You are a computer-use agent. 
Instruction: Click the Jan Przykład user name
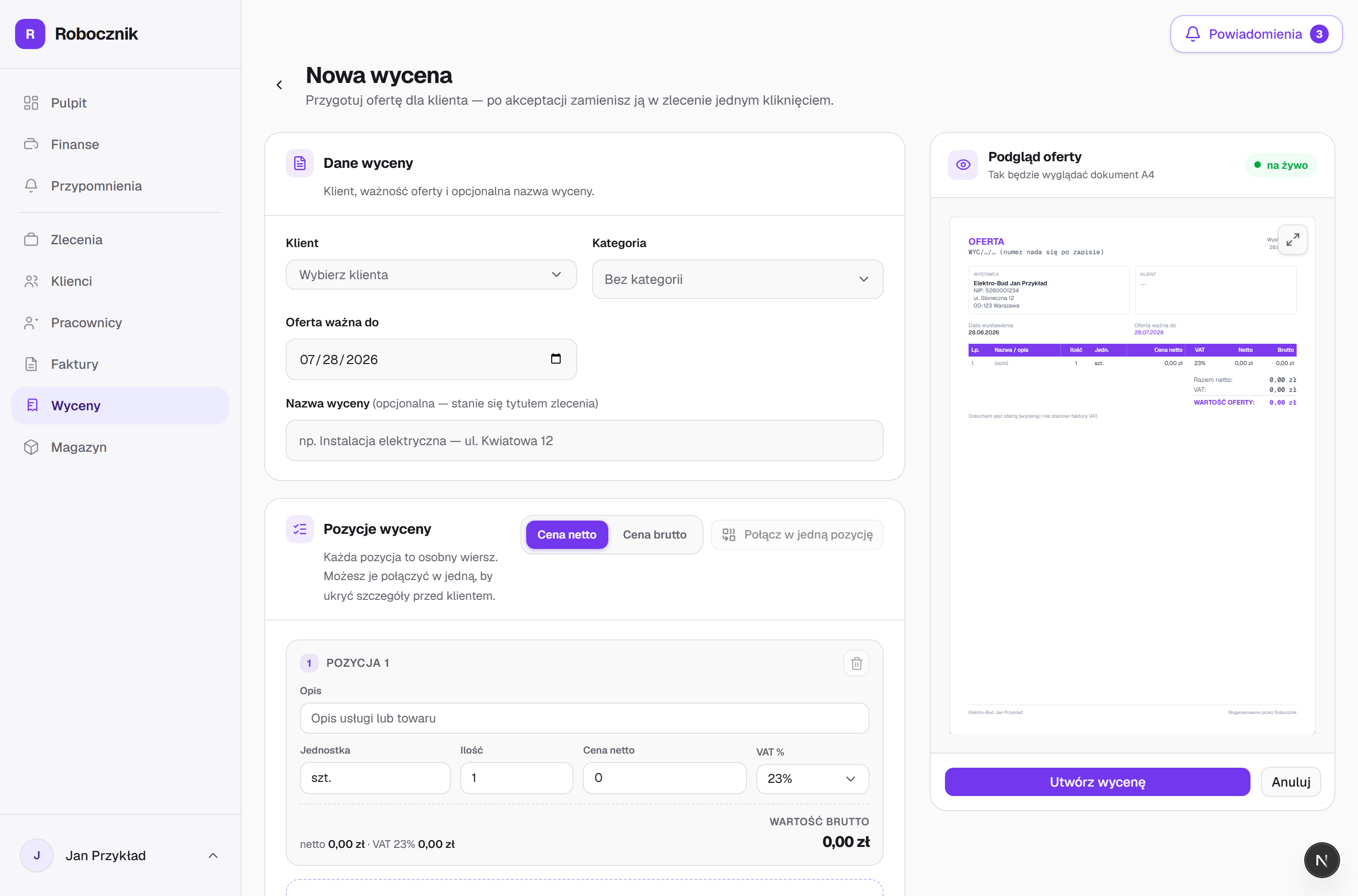click(106, 855)
